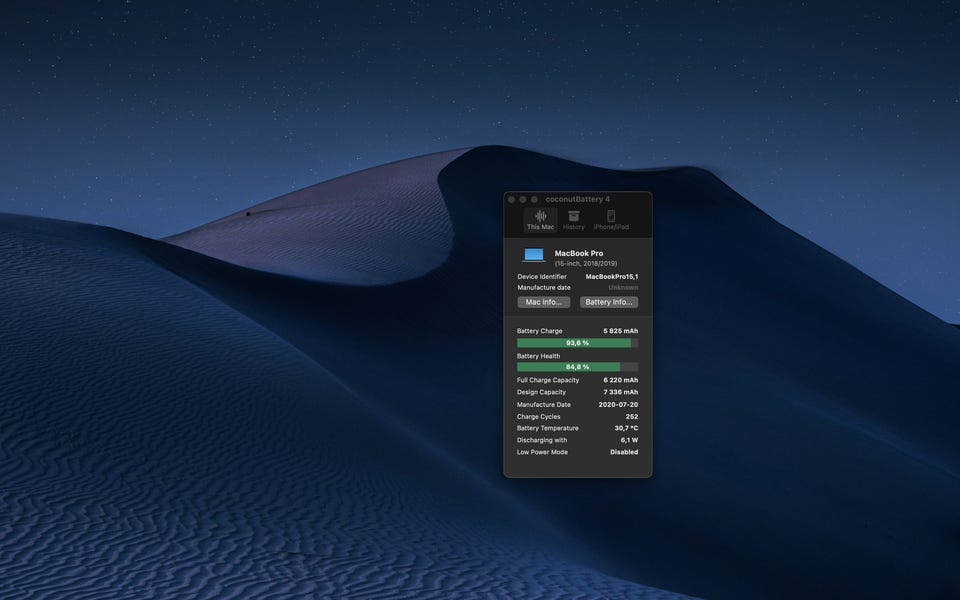Click the Battery Charge 93,6 % bar

tap(577, 343)
